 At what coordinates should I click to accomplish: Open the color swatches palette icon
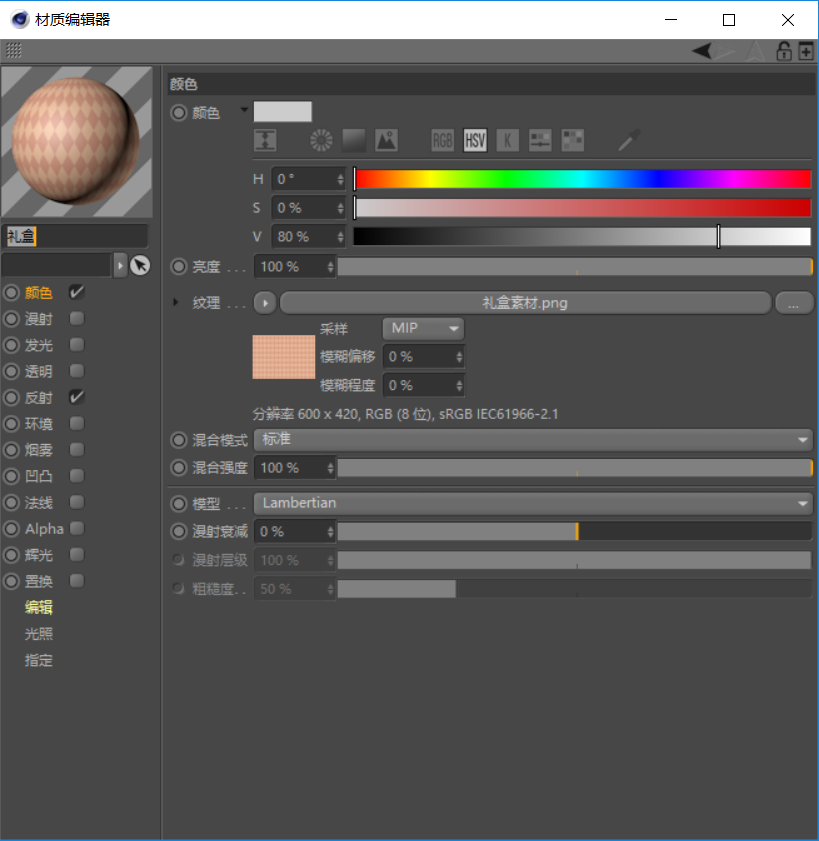coord(572,140)
